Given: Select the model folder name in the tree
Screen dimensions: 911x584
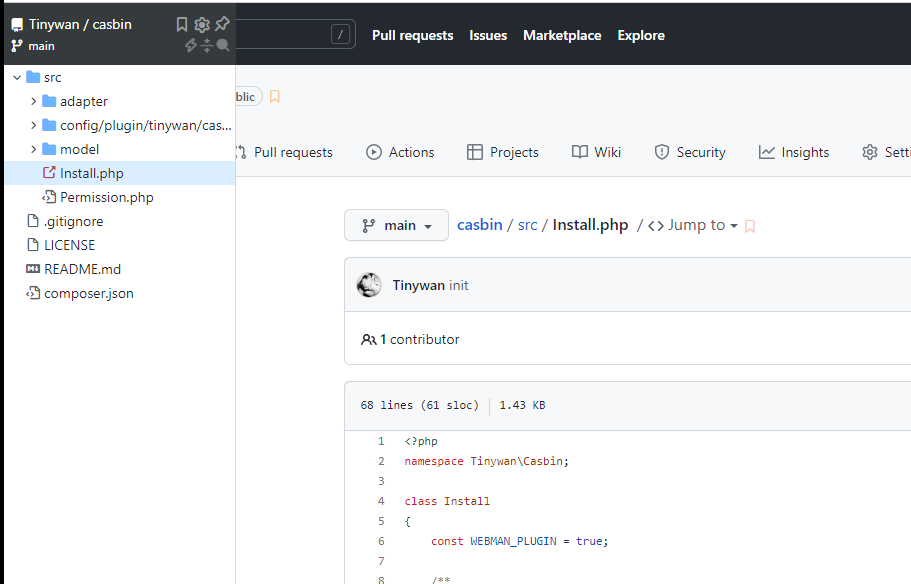Looking at the screenshot, I should point(80,149).
